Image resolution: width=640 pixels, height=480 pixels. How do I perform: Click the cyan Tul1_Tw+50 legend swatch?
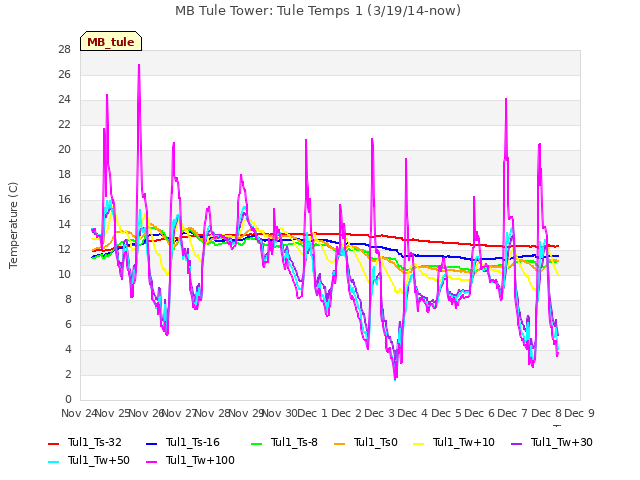click(54, 461)
